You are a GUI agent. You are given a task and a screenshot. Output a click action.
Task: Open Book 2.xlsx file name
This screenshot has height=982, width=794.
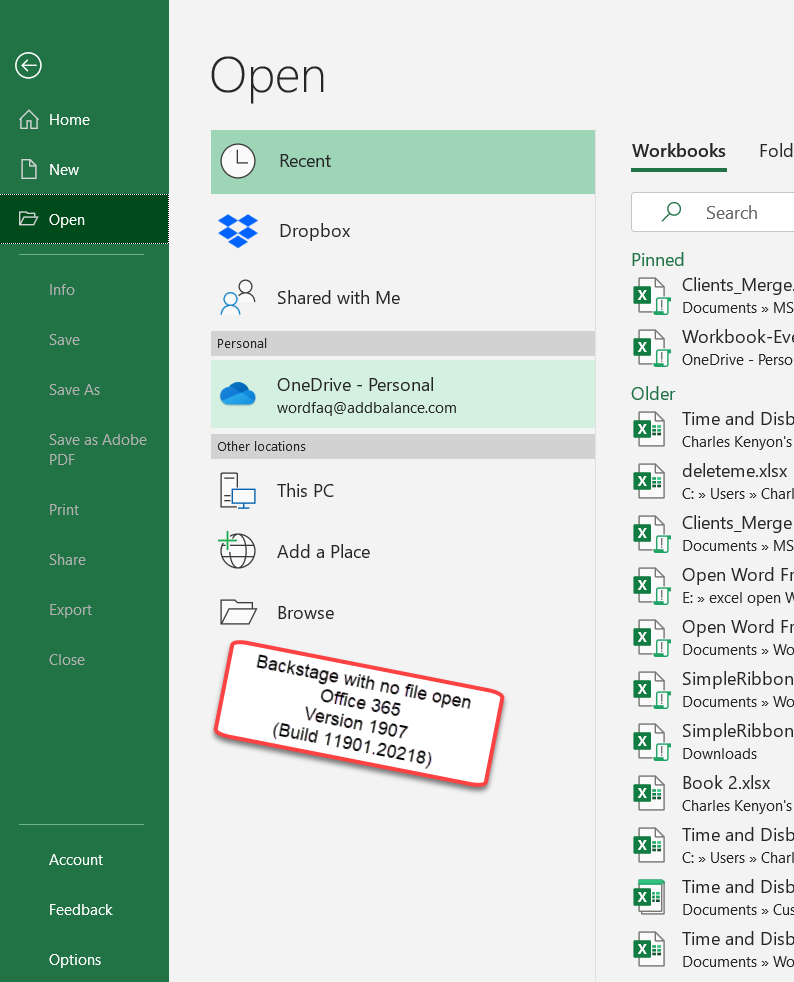point(726,783)
